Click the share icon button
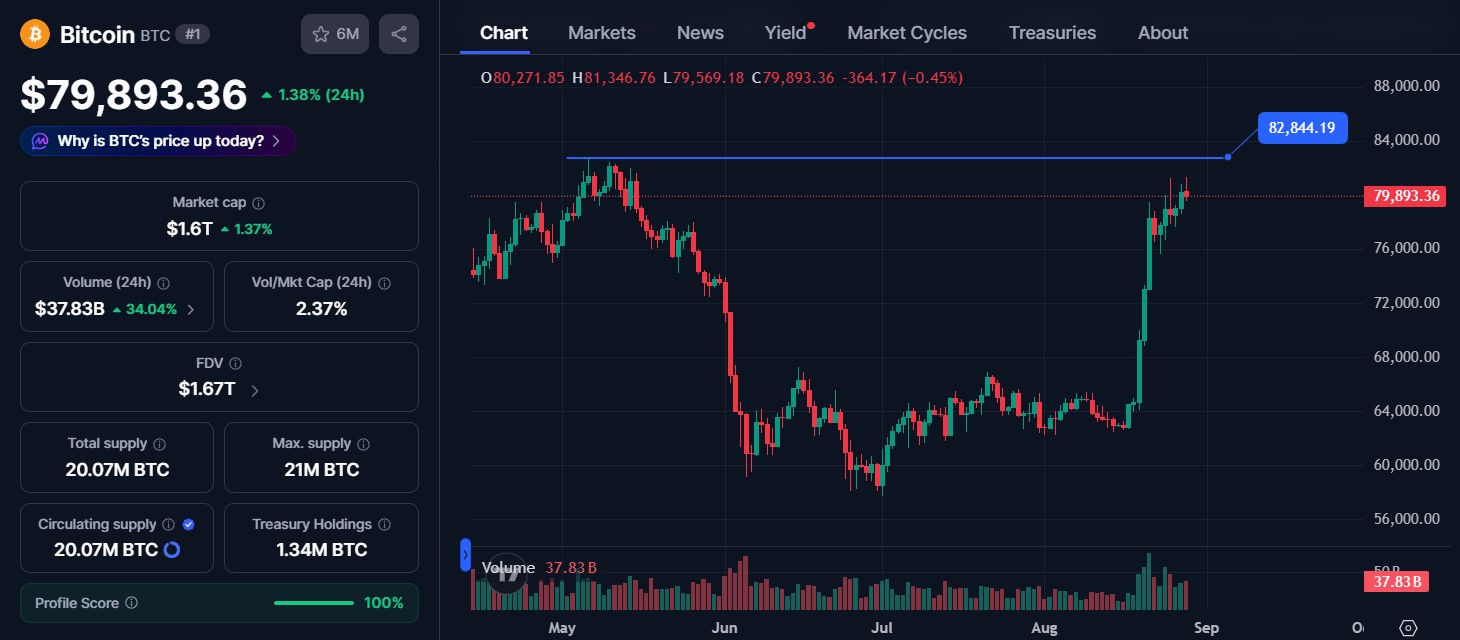This screenshot has height=640, width=1460. pos(399,34)
